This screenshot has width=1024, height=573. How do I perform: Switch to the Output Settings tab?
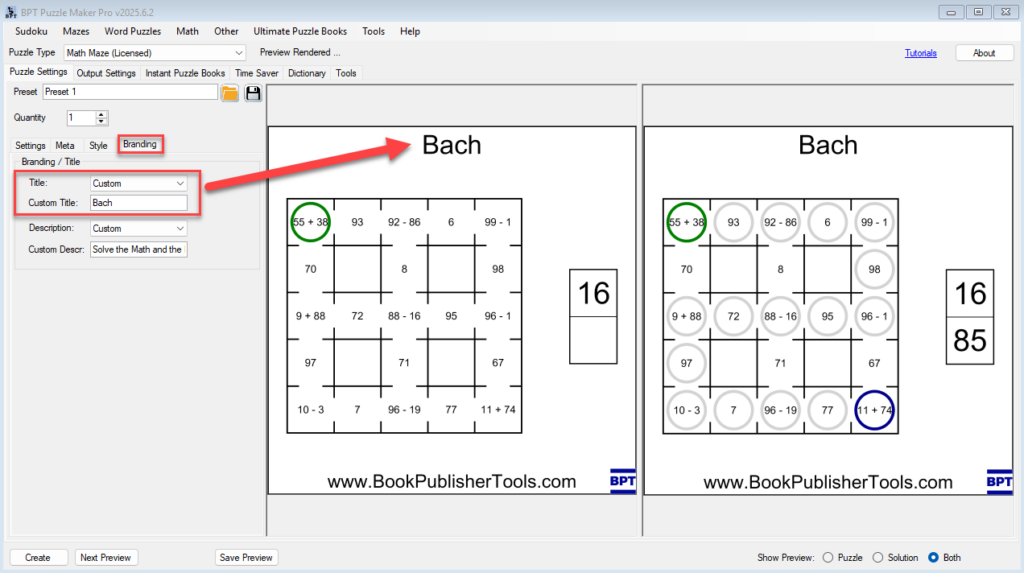pos(106,73)
